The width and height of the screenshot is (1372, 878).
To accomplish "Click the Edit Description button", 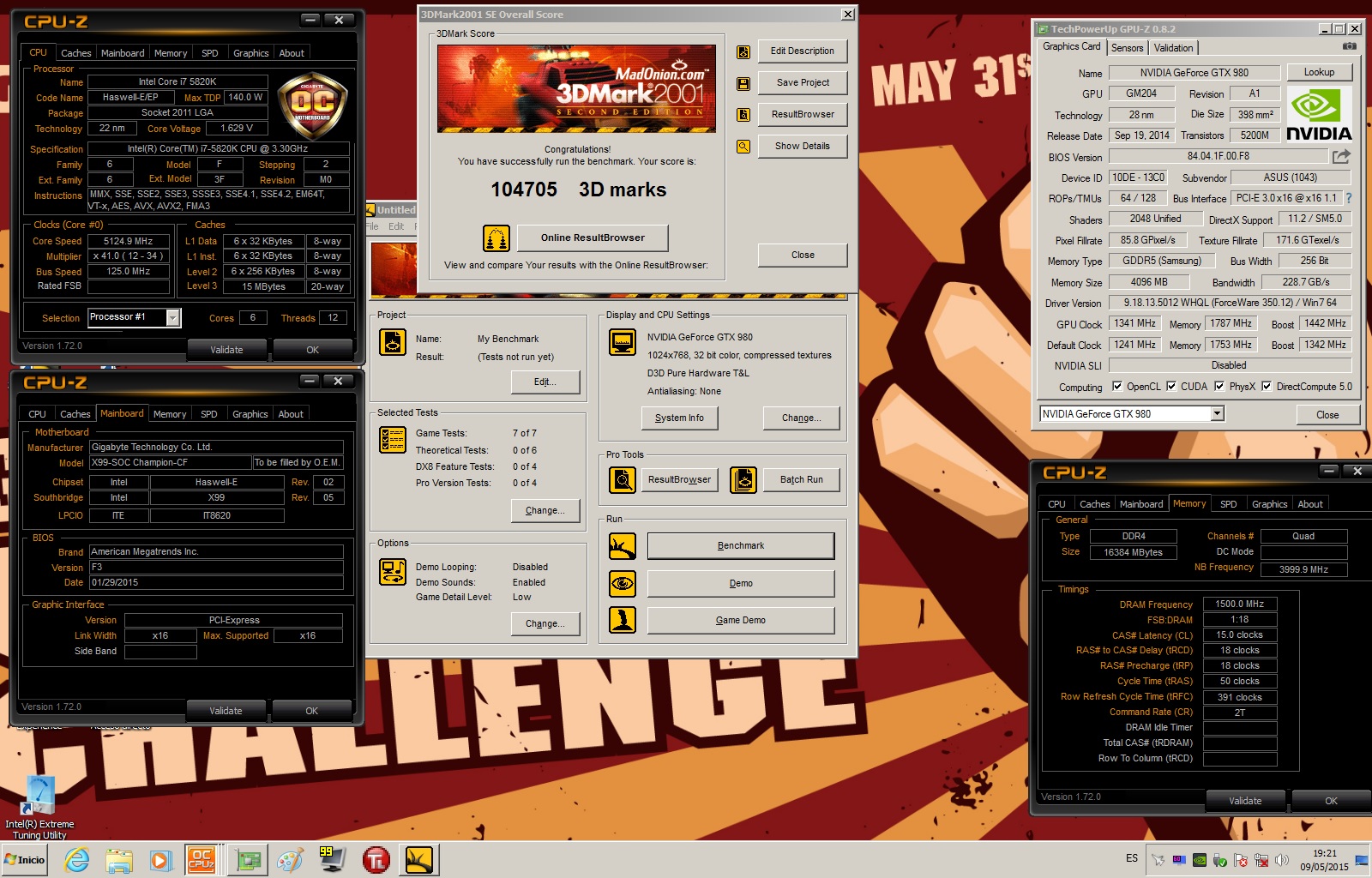I will pos(803,51).
